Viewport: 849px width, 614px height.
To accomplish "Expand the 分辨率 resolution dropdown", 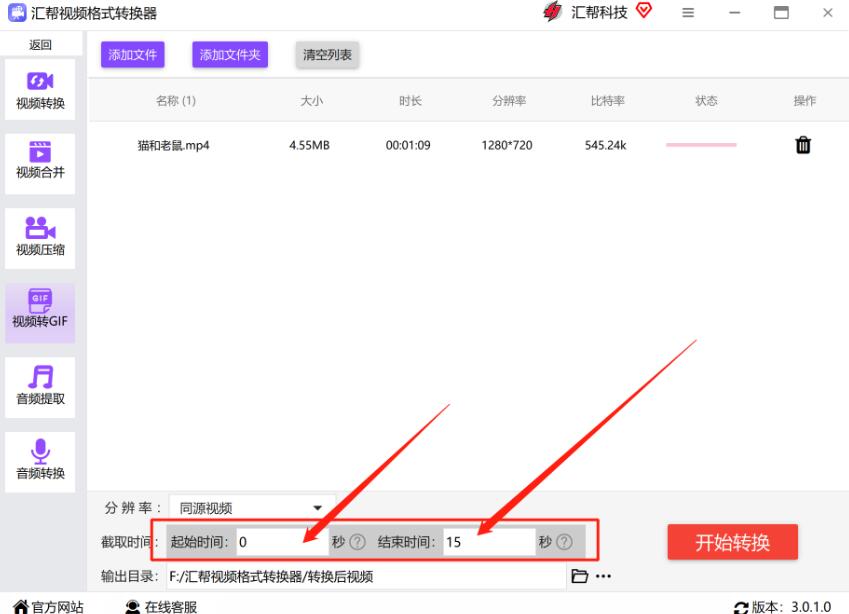I will (x=317, y=508).
